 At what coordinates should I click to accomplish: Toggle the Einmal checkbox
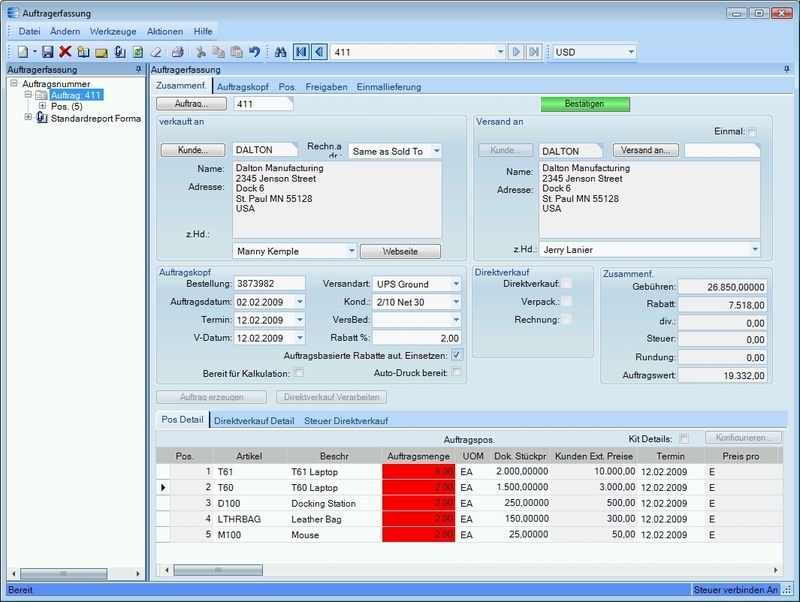coord(752,132)
